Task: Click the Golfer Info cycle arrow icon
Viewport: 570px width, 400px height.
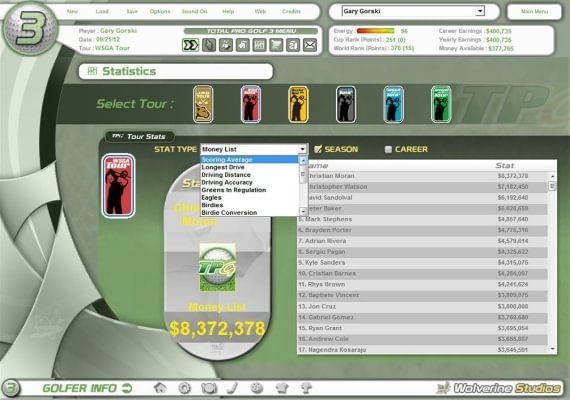Action: (x=127, y=388)
